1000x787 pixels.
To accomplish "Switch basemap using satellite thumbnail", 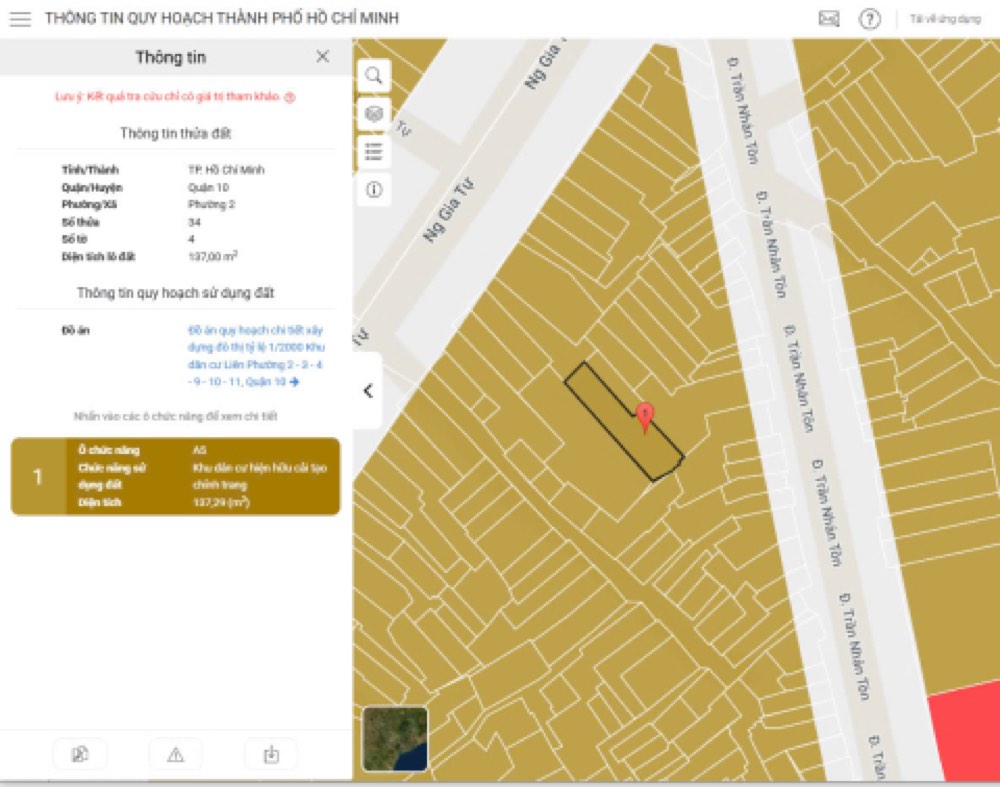I will (x=395, y=739).
